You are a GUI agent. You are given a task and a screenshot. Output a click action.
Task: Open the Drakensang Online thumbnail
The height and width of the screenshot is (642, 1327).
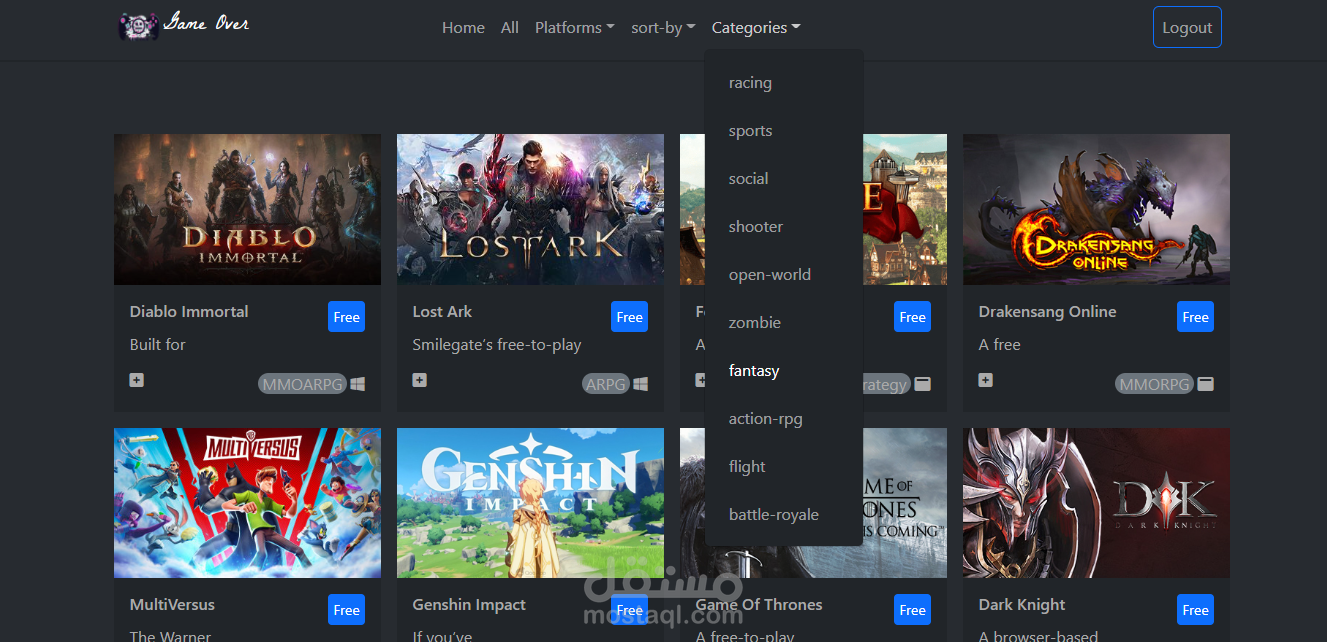coord(1096,210)
